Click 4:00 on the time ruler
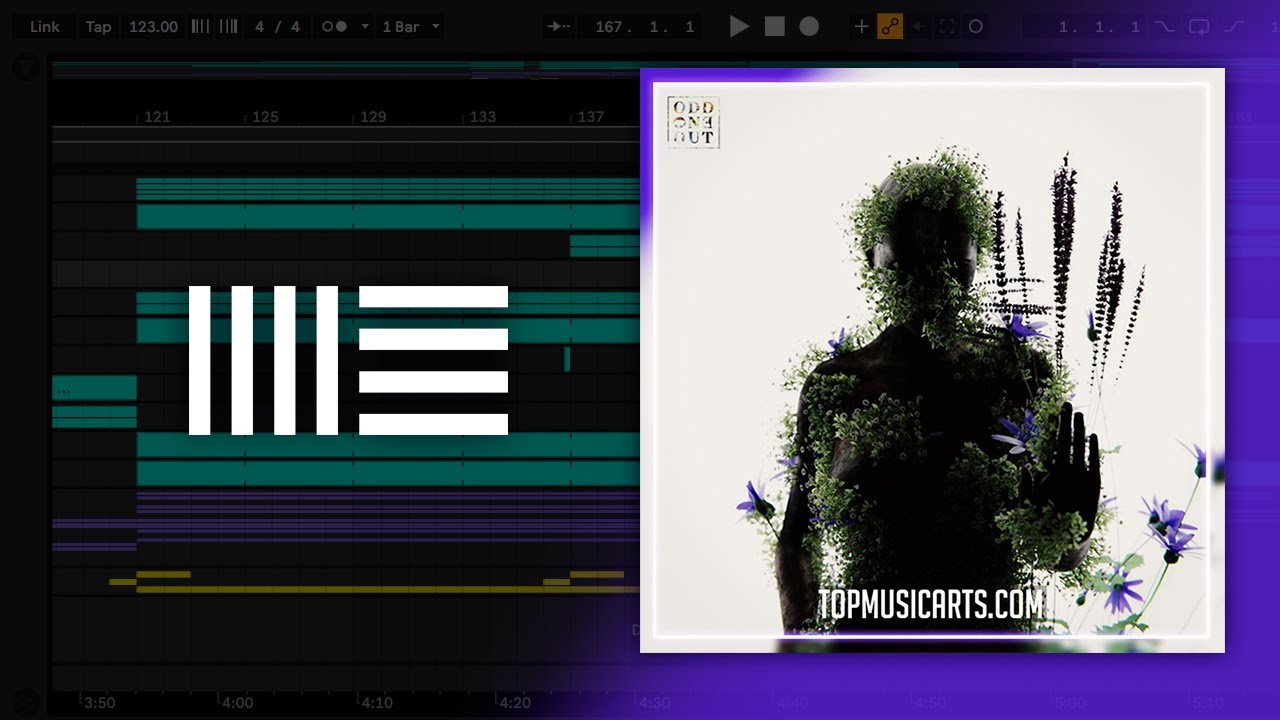1280x720 pixels. pos(237,703)
